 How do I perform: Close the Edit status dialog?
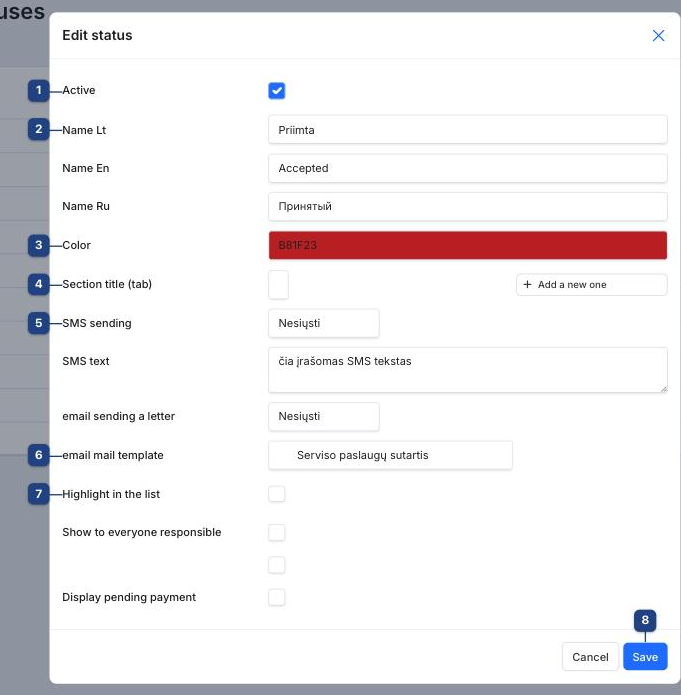658,35
